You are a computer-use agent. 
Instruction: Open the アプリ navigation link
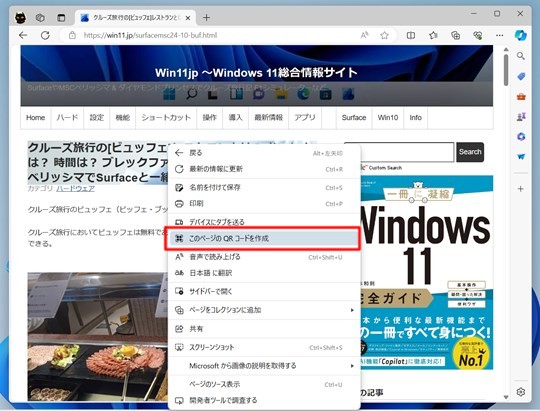pos(305,118)
